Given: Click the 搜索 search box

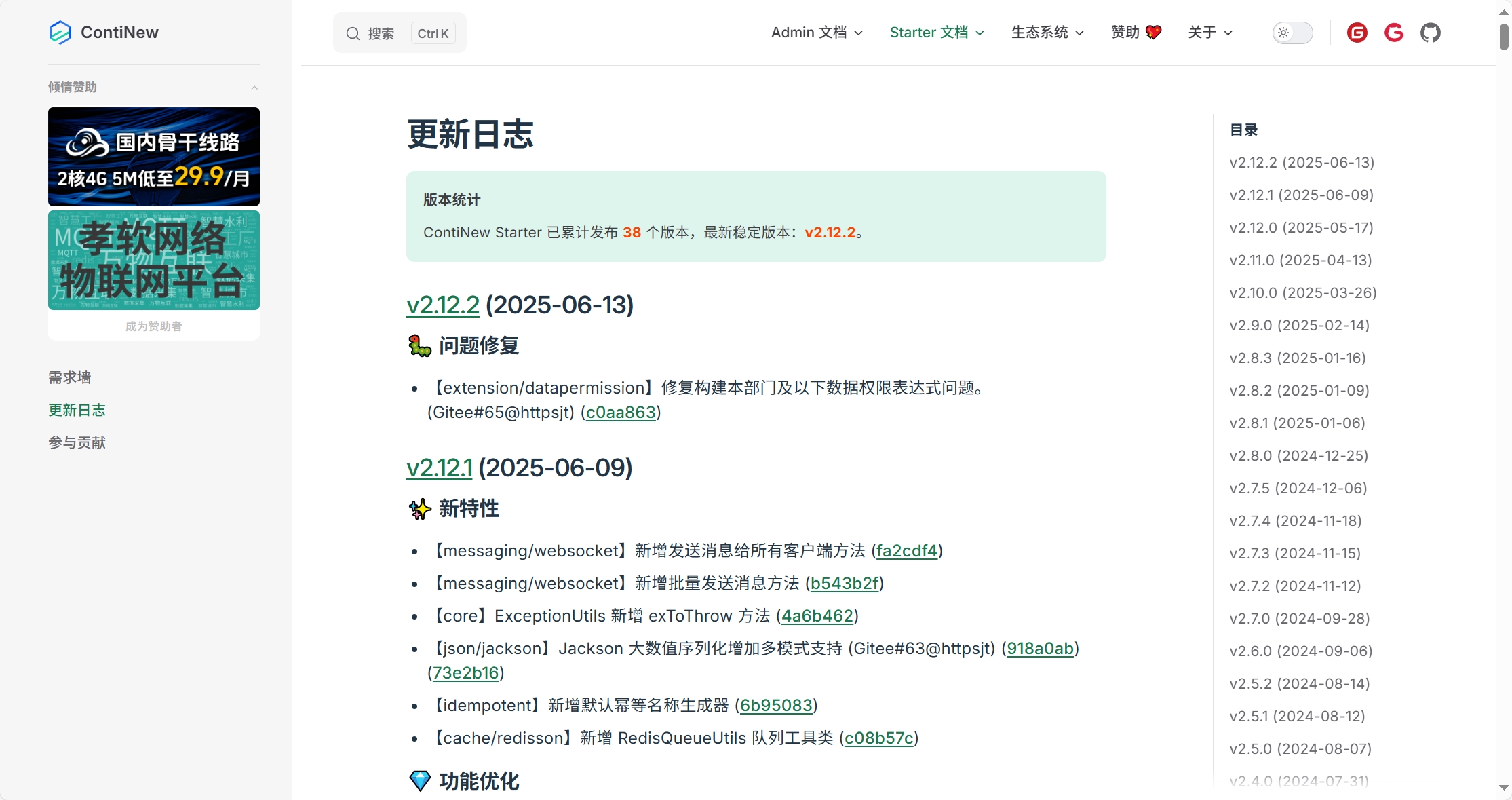Looking at the screenshot, I should tap(400, 33).
